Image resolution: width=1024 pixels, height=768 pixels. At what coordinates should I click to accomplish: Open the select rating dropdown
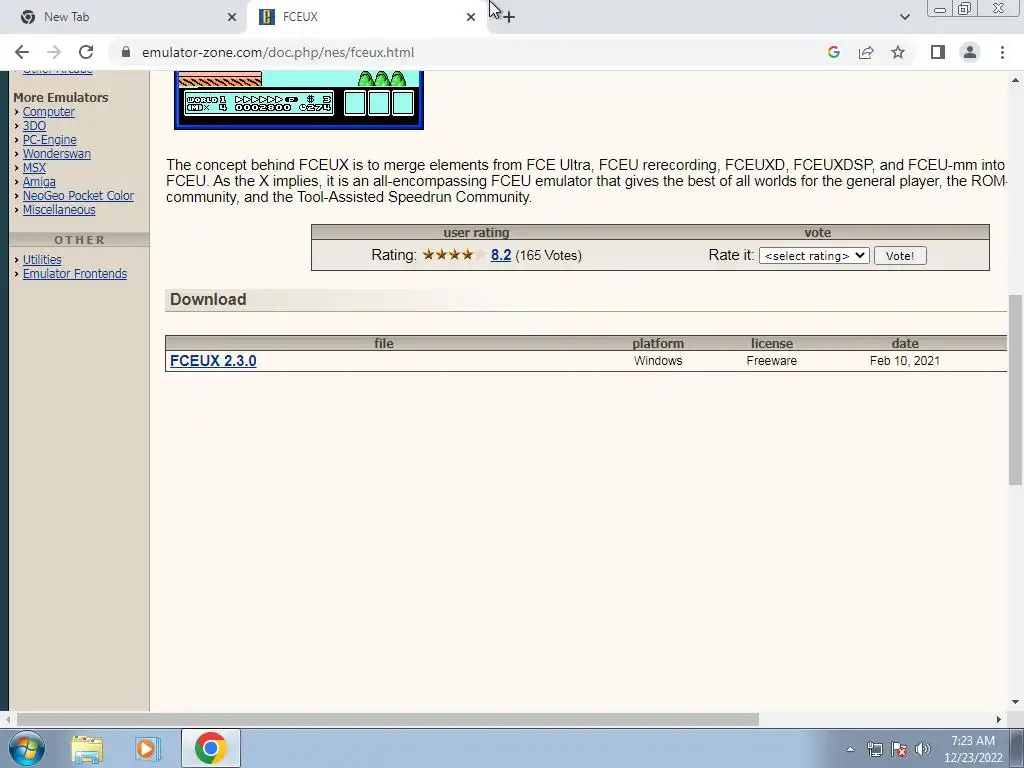pyautogui.click(x=814, y=256)
